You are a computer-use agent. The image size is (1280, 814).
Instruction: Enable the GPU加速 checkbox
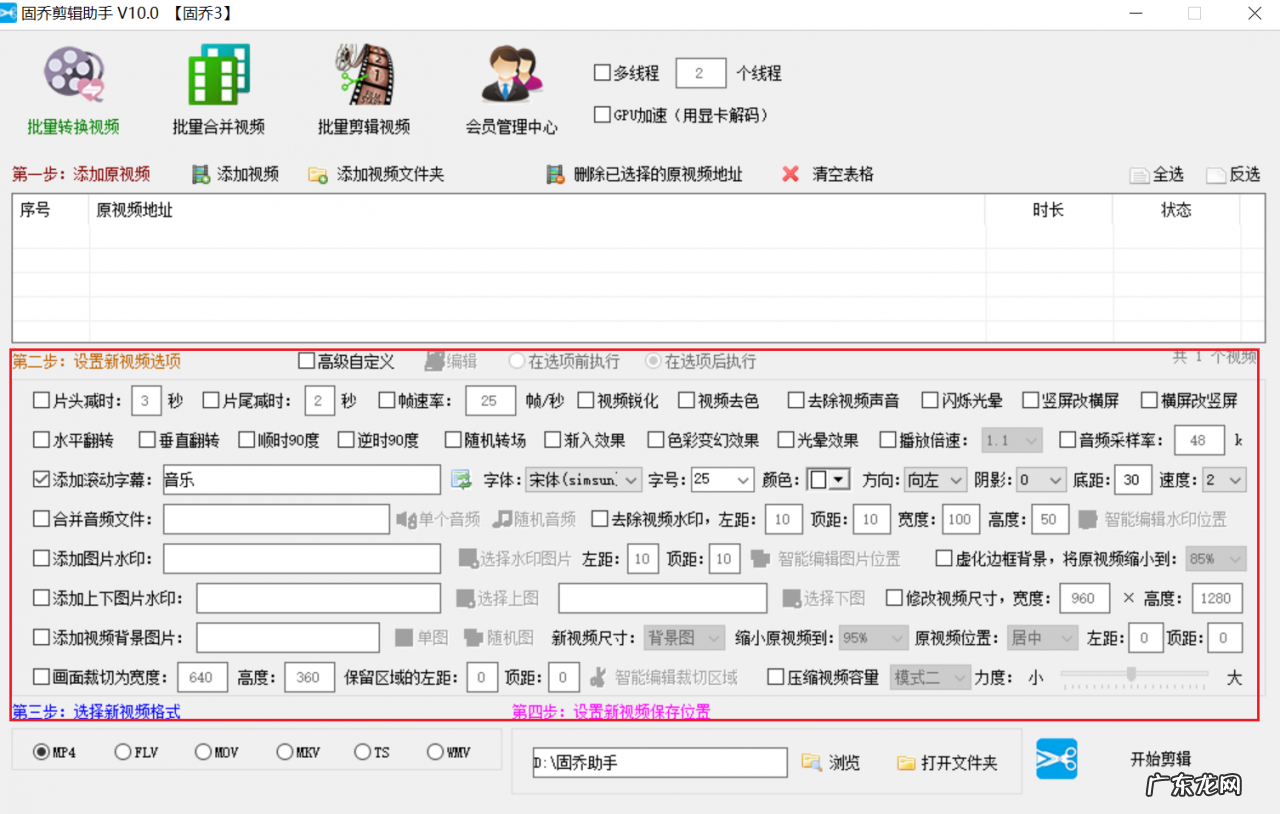click(603, 114)
